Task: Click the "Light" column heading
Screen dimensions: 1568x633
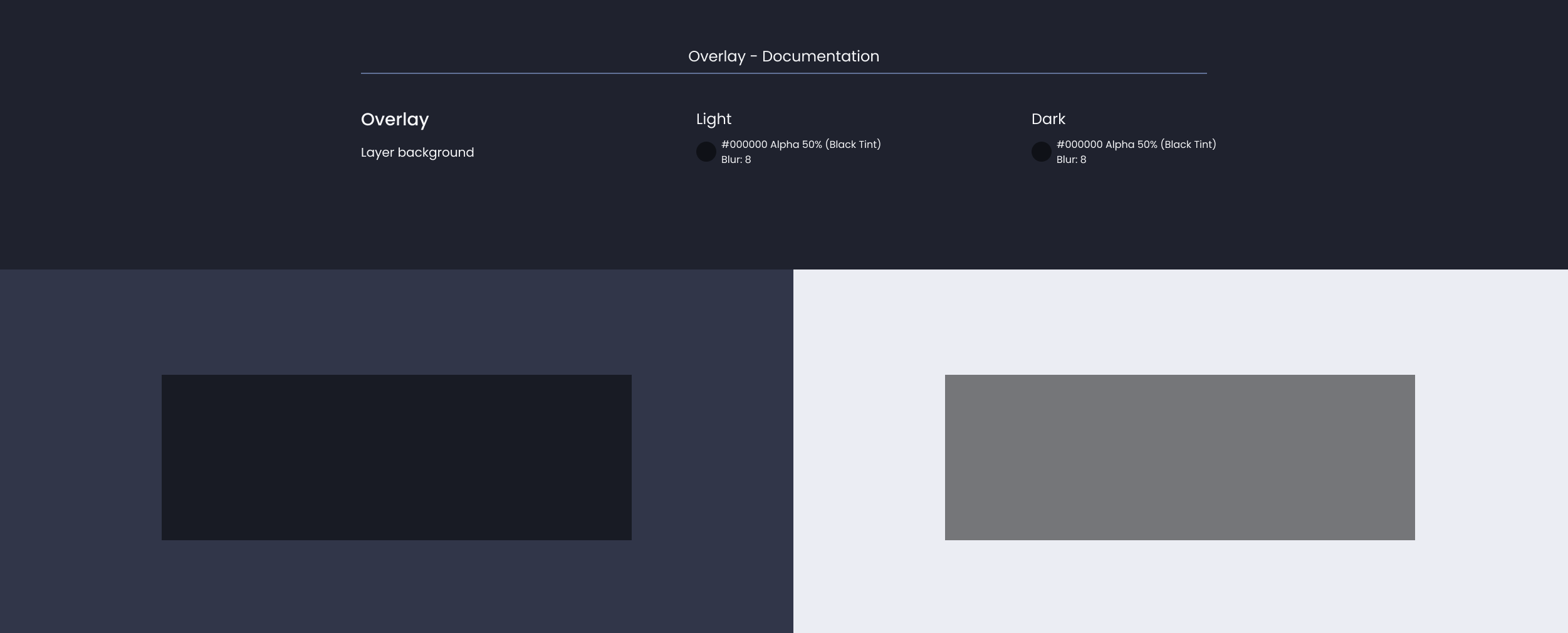Action: click(x=714, y=119)
